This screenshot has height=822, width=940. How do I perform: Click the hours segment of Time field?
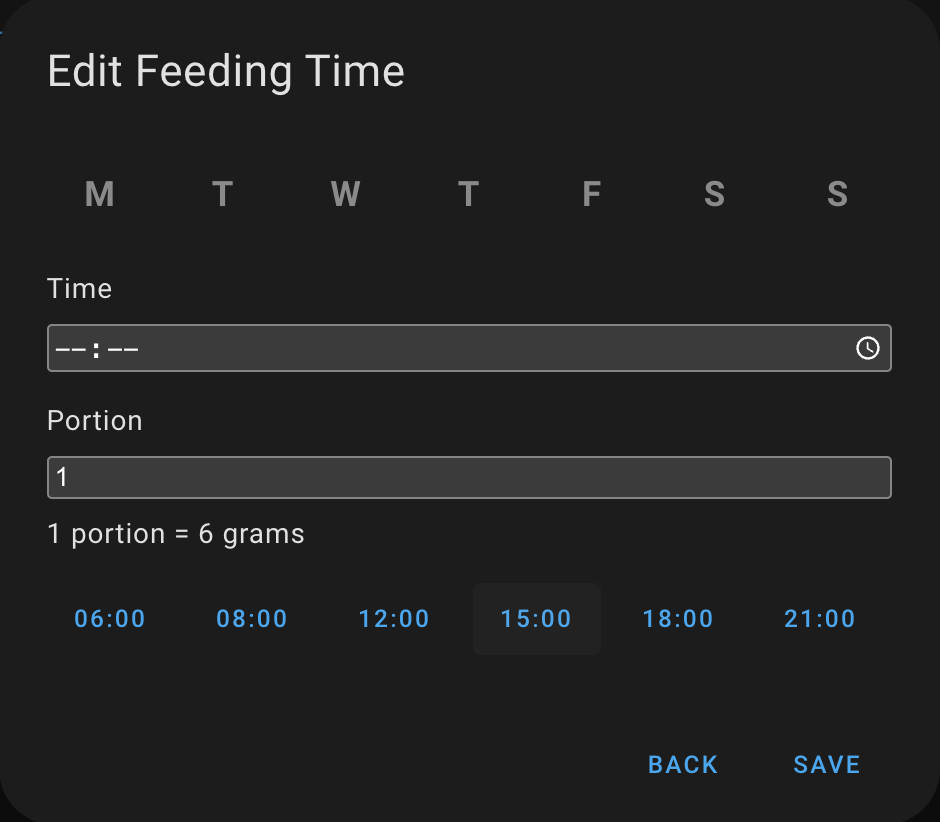pos(70,349)
